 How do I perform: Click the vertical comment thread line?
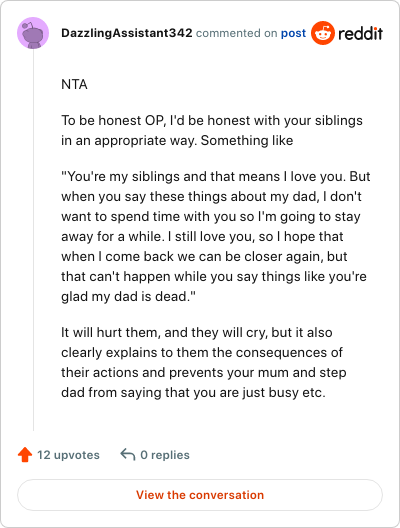click(33, 240)
